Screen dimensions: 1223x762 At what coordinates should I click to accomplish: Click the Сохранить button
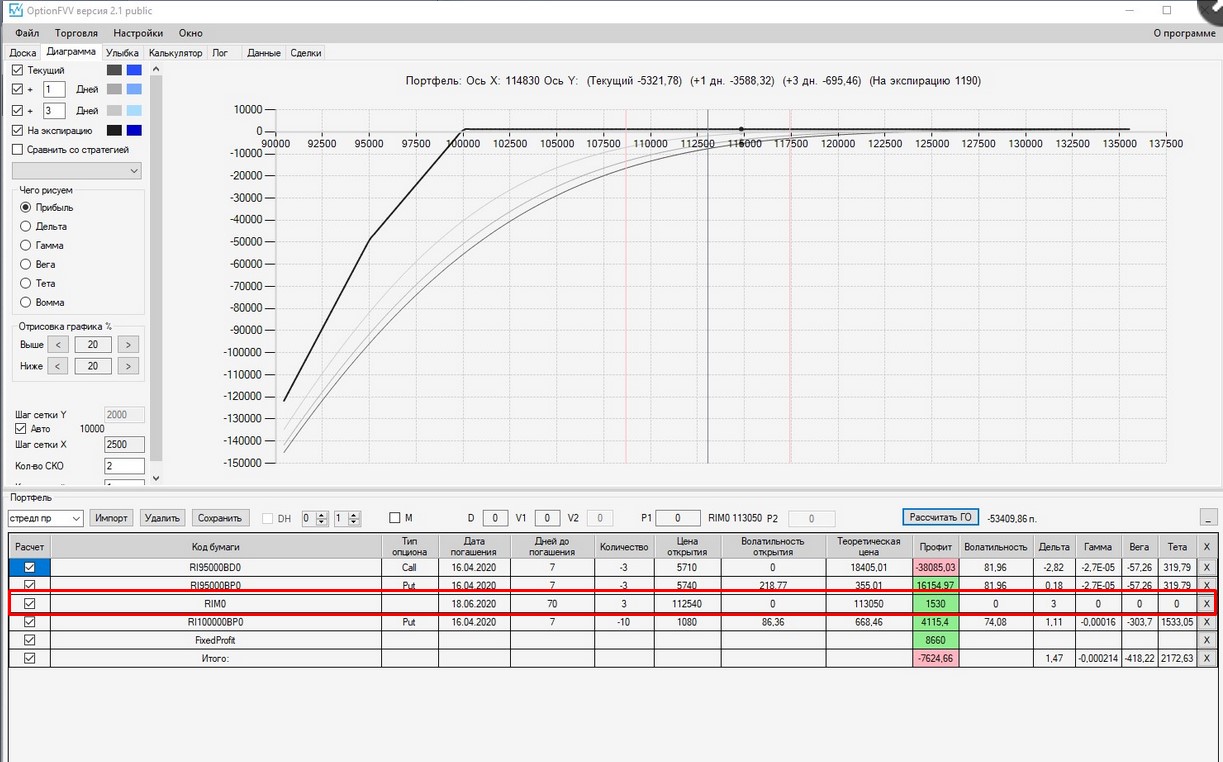220,518
